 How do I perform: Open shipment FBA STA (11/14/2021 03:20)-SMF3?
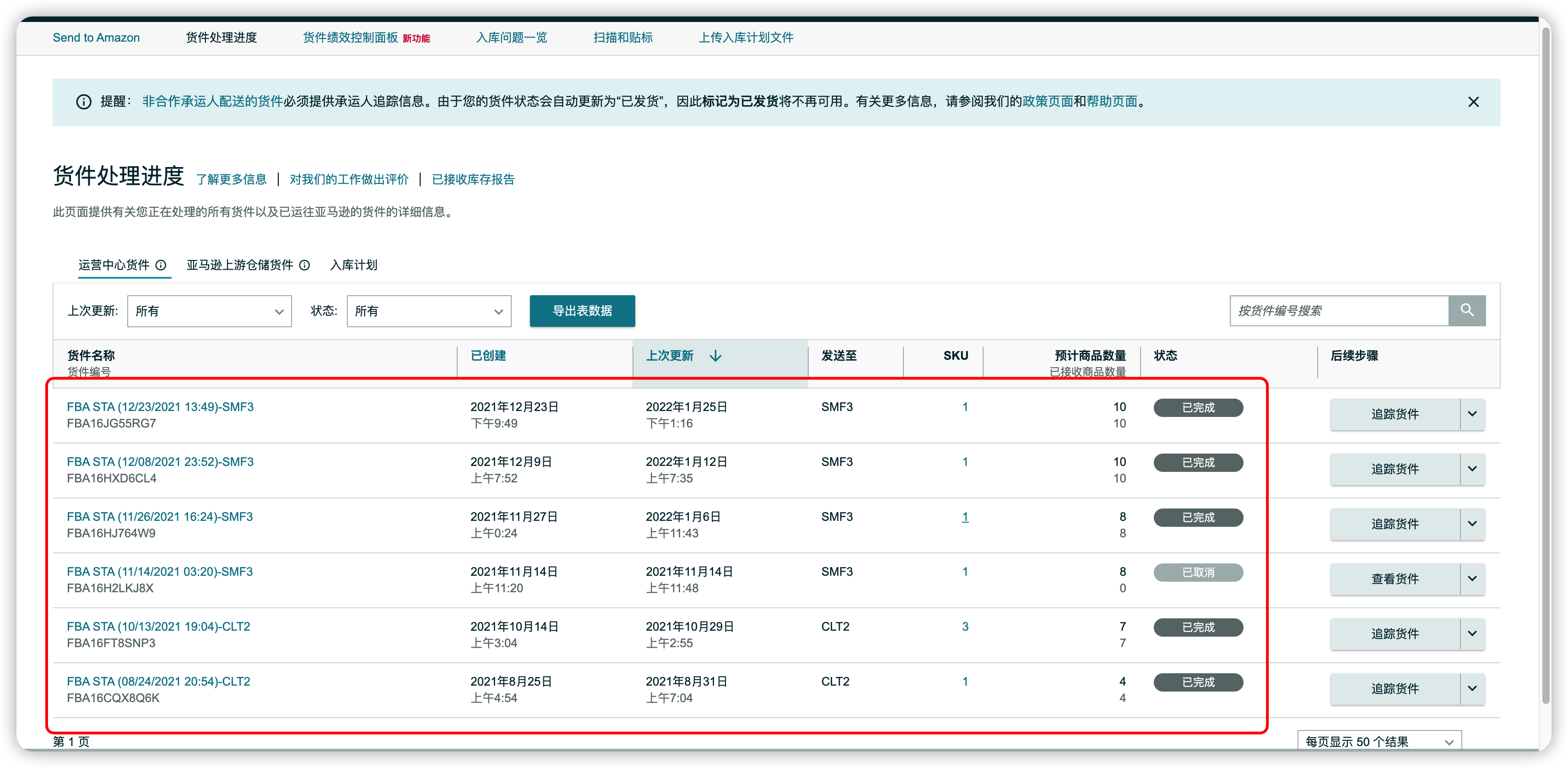point(159,571)
